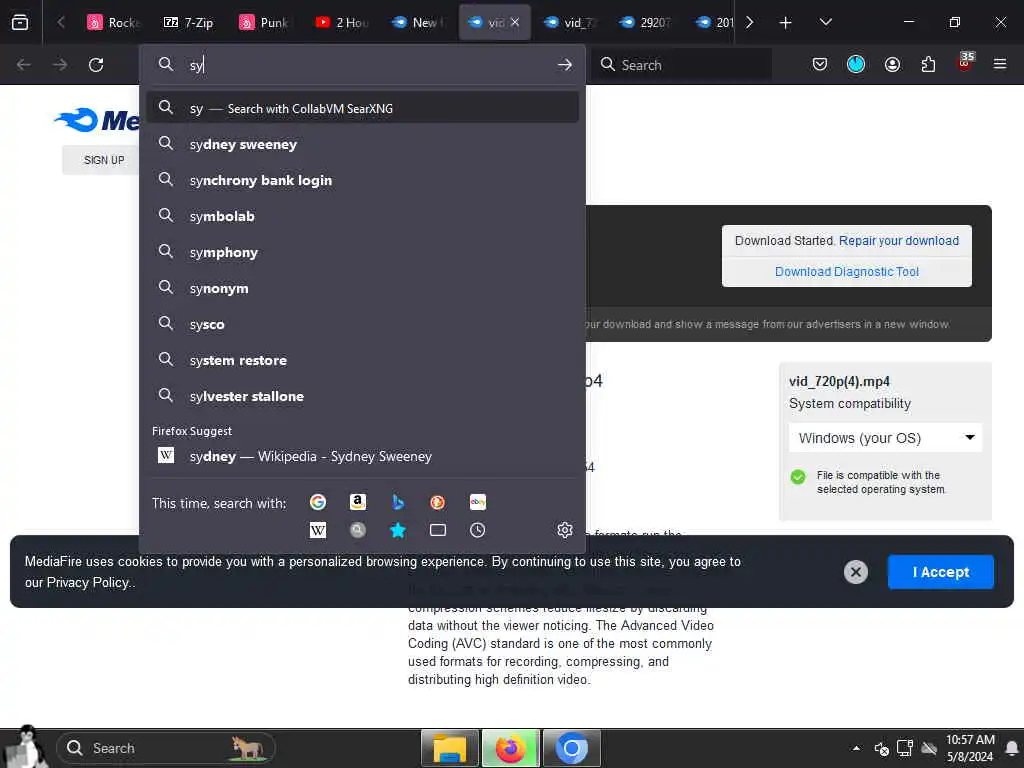Search this time with Amazon

358,502
